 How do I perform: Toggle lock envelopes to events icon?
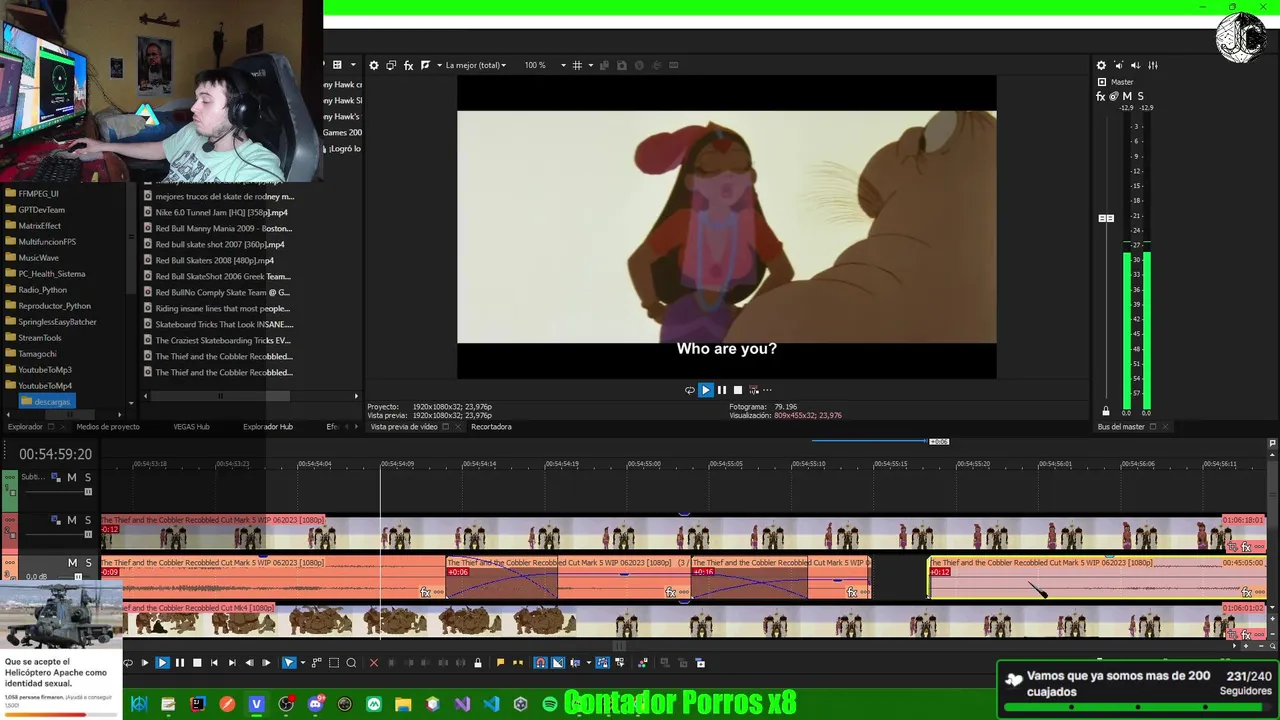click(x=603, y=662)
